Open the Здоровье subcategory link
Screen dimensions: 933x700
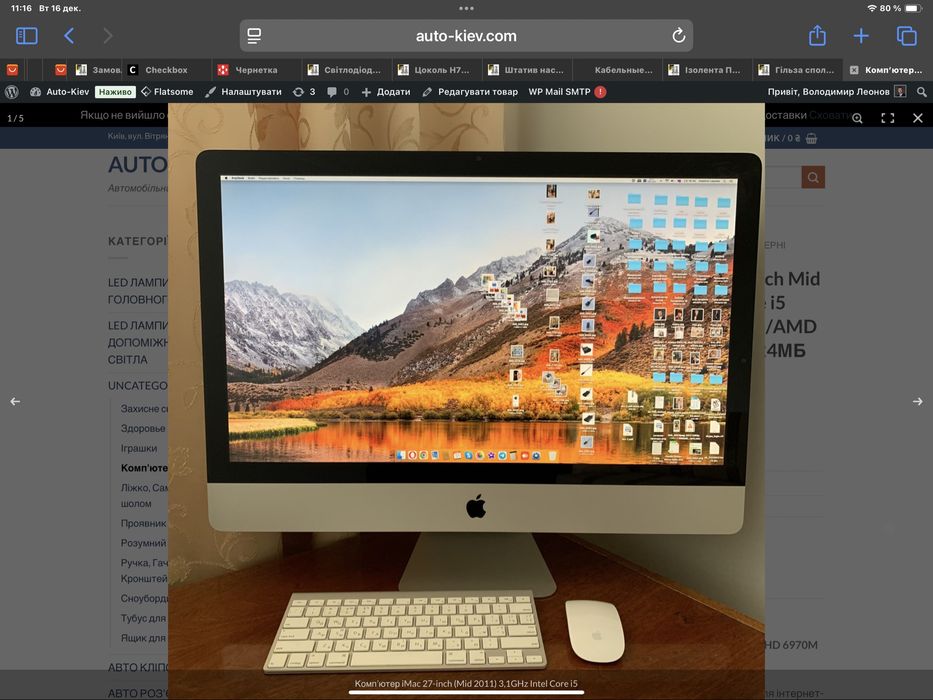[143, 429]
